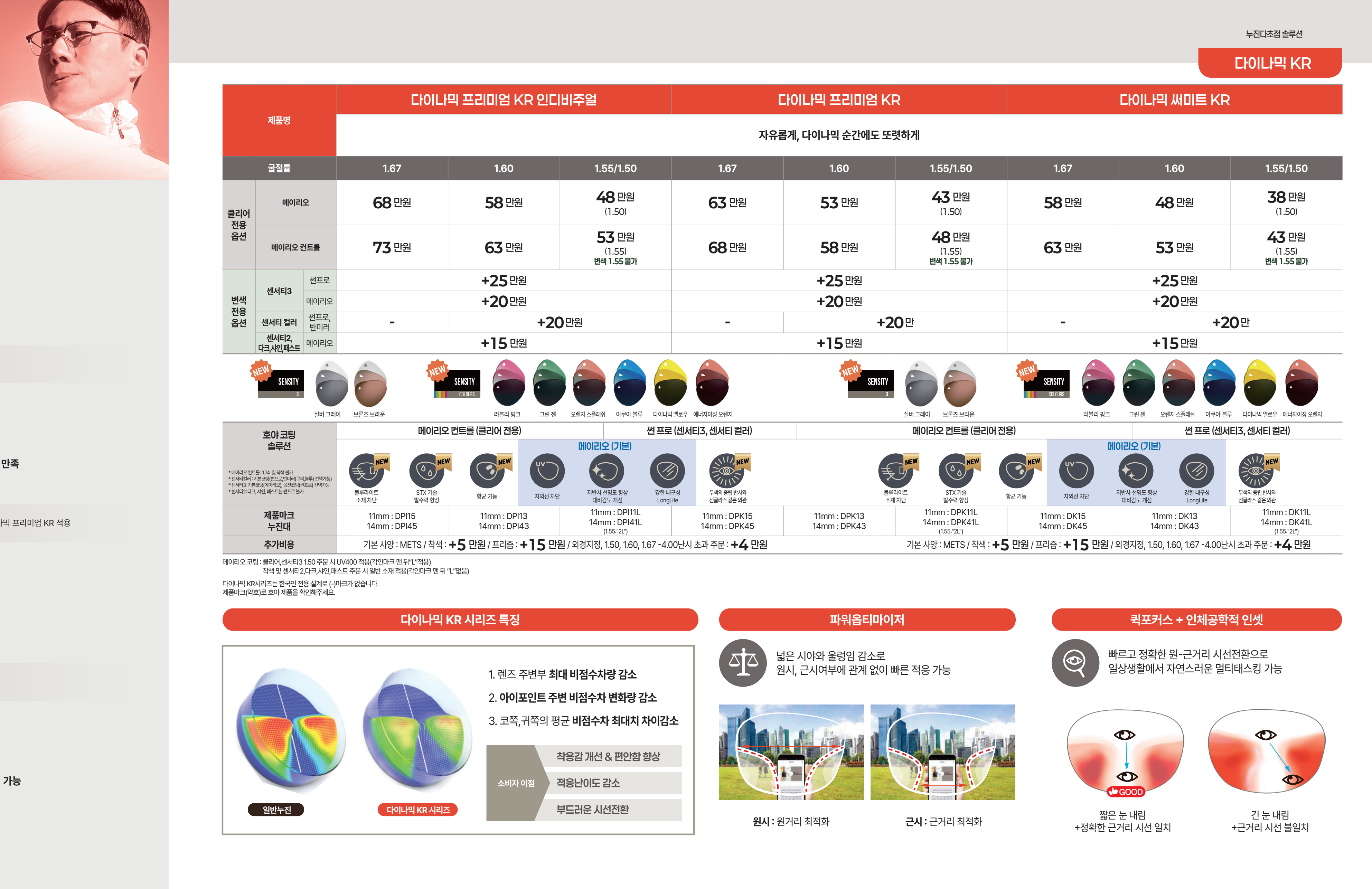Click the 73 만원 price cell
The image size is (1372, 889).
[x=392, y=247]
